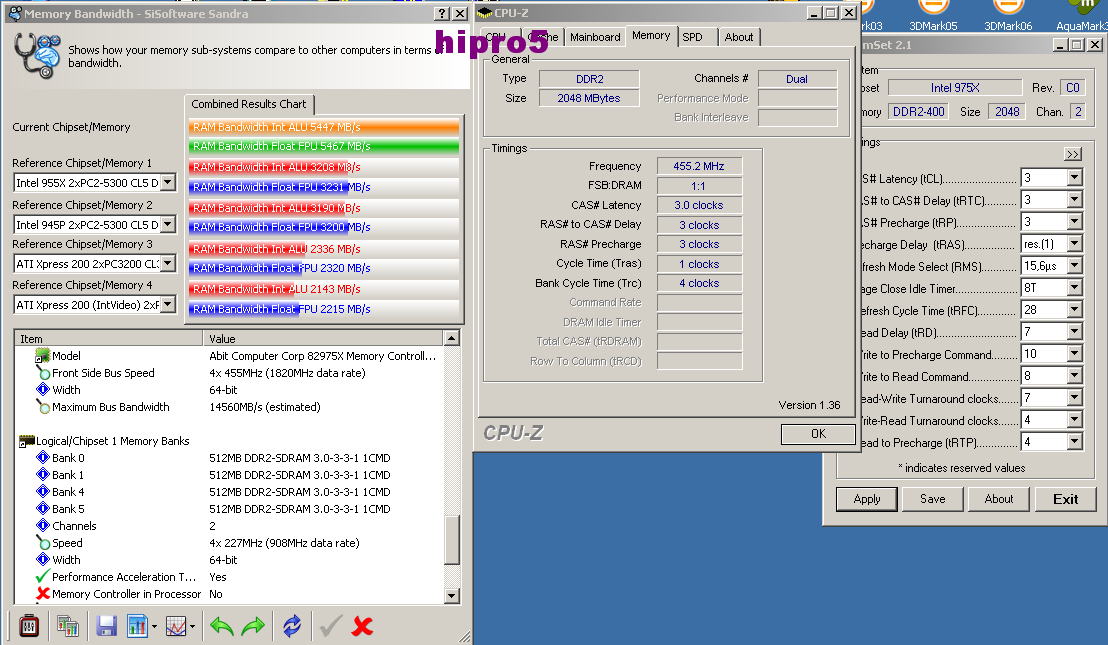Screen dimensions: 1108x645
Task: Open the 3DMark06 desktop icon
Action: (x=1008, y=16)
